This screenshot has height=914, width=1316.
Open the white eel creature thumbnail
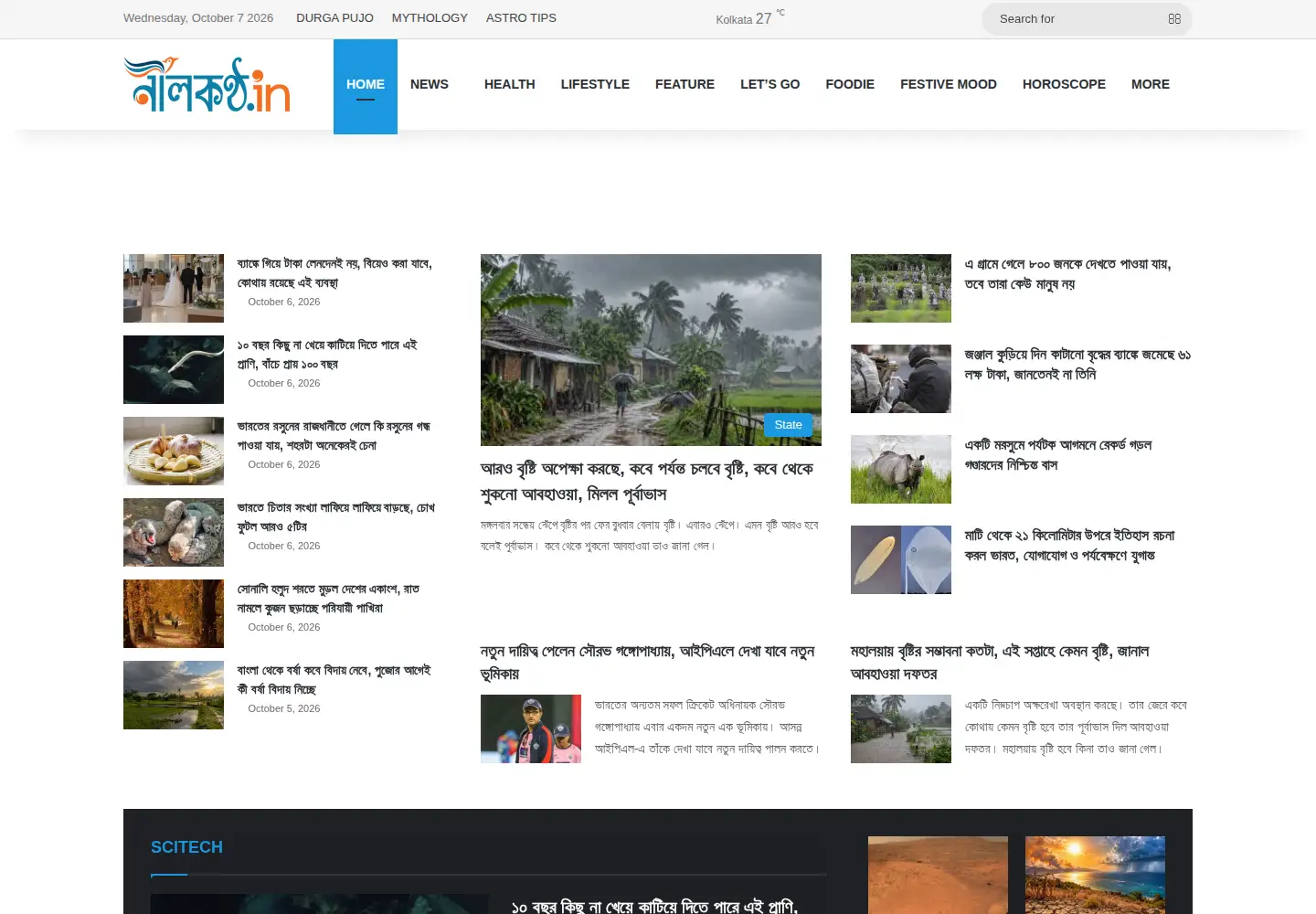click(x=174, y=369)
